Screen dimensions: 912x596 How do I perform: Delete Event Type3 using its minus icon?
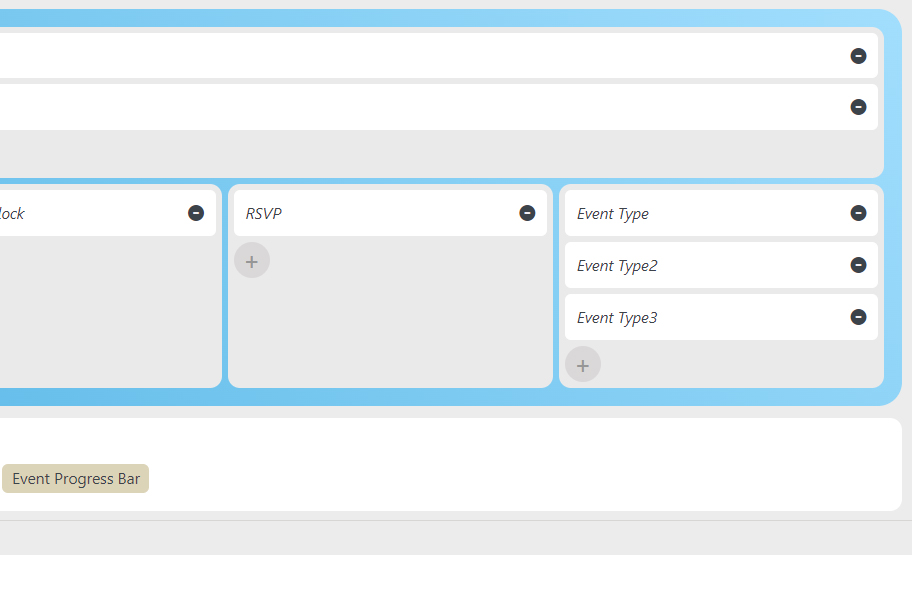(858, 317)
